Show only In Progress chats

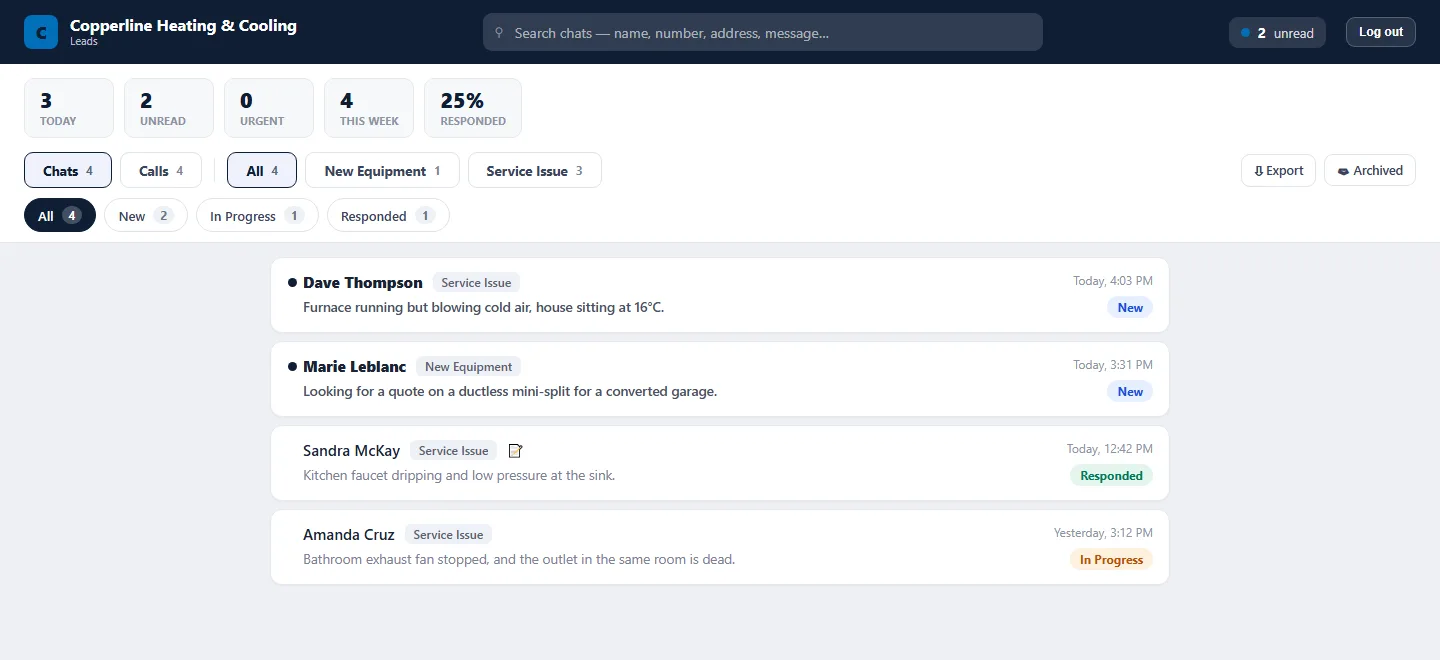coord(257,215)
